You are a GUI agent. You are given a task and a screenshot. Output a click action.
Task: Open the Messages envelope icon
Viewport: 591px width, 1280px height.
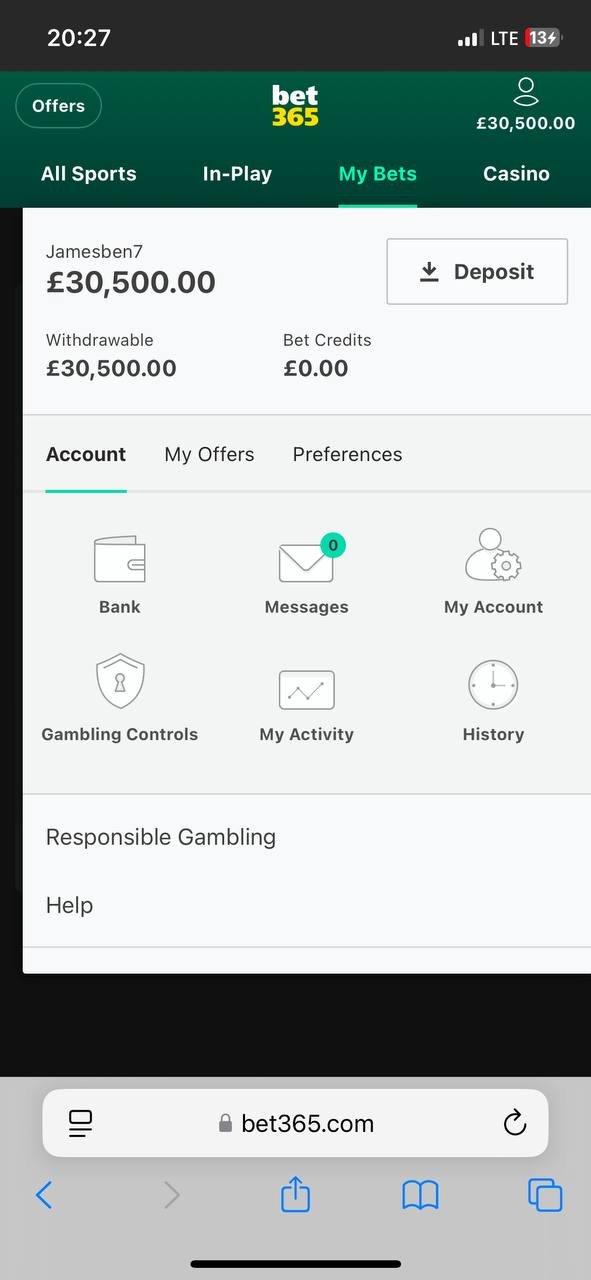pyautogui.click(x=306, y=560)
